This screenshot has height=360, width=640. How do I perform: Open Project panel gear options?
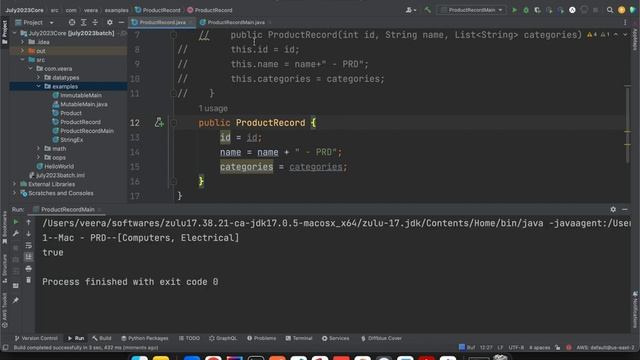click(109, 22)
